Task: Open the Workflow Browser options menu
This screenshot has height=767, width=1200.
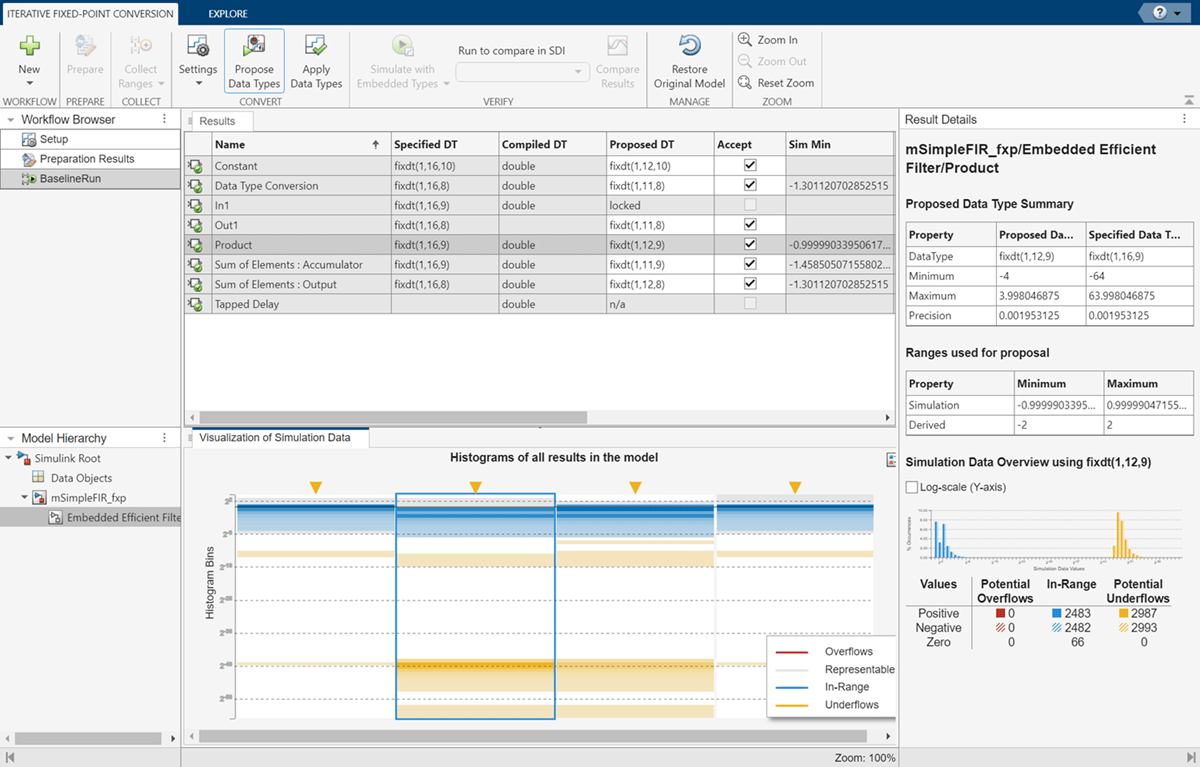Action: [x=165, y=119]
